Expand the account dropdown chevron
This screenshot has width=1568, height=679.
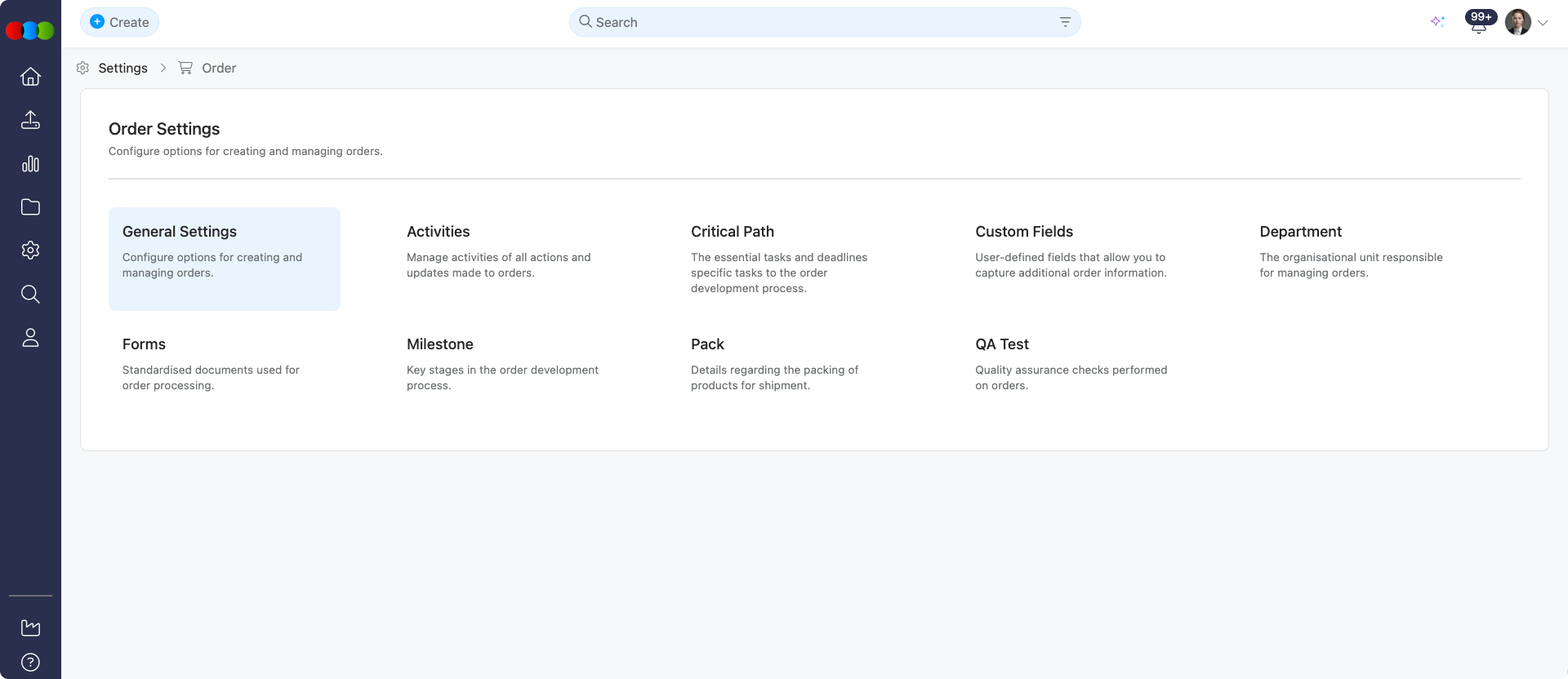coord(1543,23)
